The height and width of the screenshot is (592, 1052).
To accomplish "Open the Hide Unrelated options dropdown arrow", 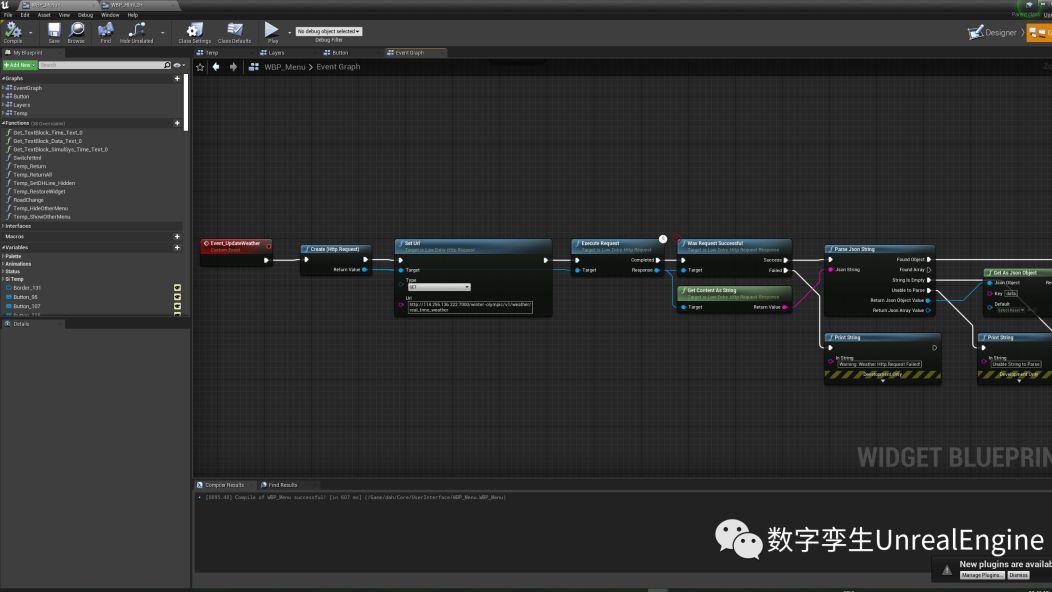I will [162, 32].
